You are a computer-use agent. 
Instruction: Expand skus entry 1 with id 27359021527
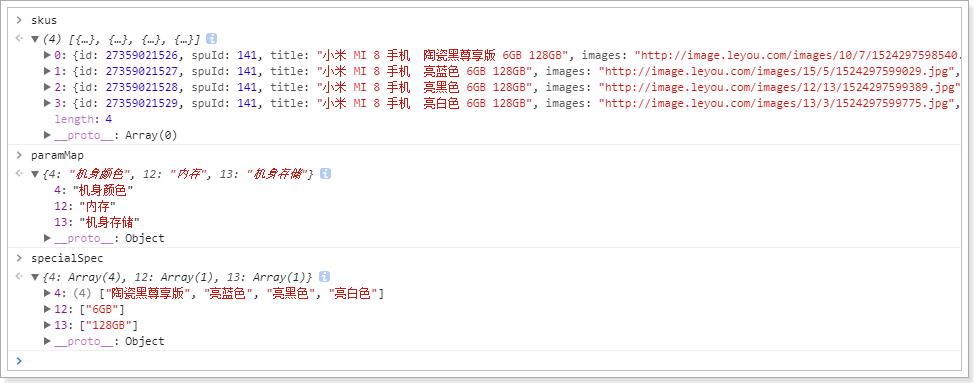pos(48,71)
